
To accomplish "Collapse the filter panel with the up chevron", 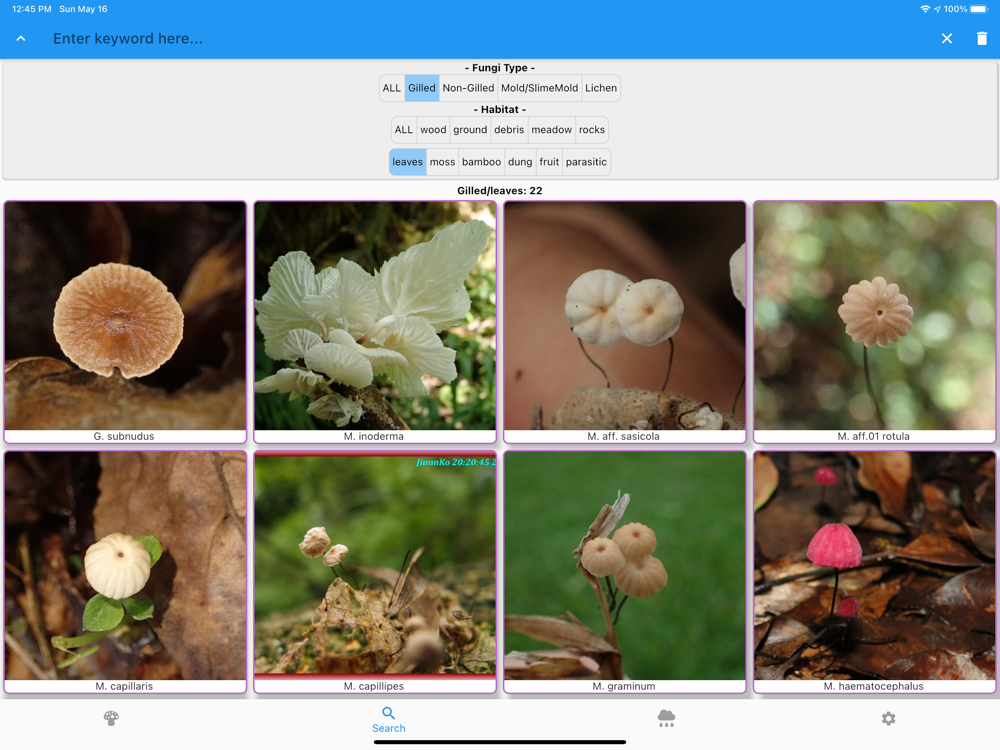I will (x=21, y=39).
